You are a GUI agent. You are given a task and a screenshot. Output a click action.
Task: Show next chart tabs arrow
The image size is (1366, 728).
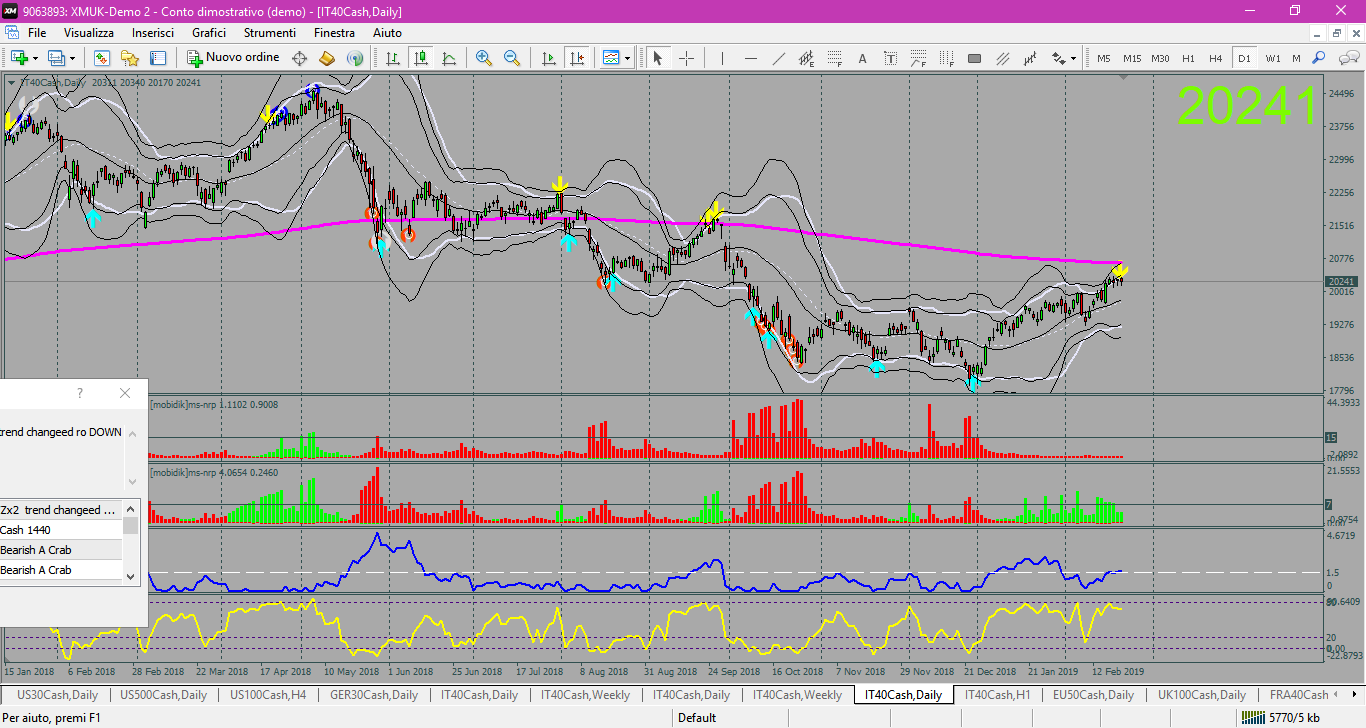click(x=1354, y=695)
